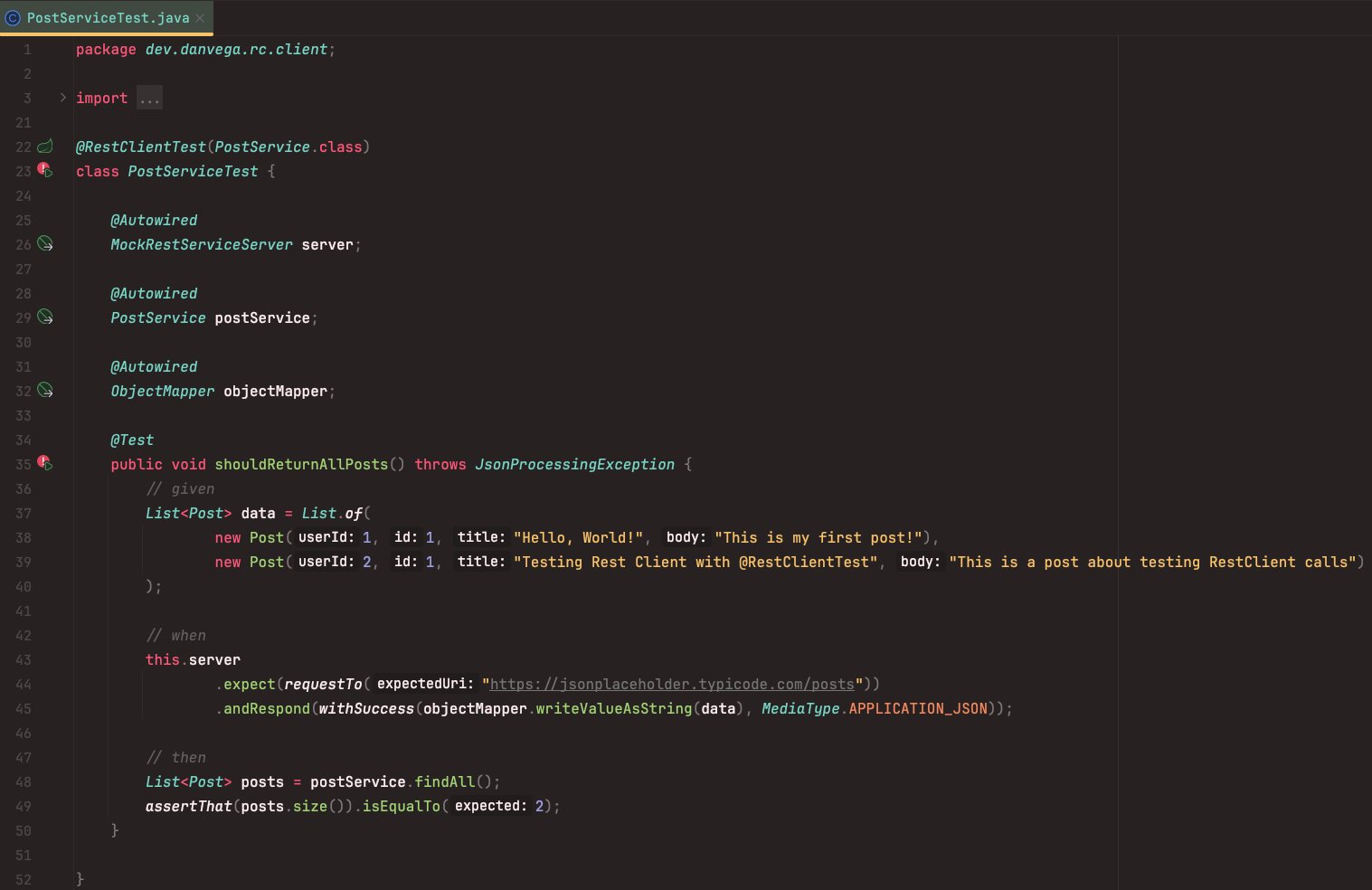Click the MockRestServiceServer type name
Viewport: 1372px width, 890px height.
pos(202,244)
